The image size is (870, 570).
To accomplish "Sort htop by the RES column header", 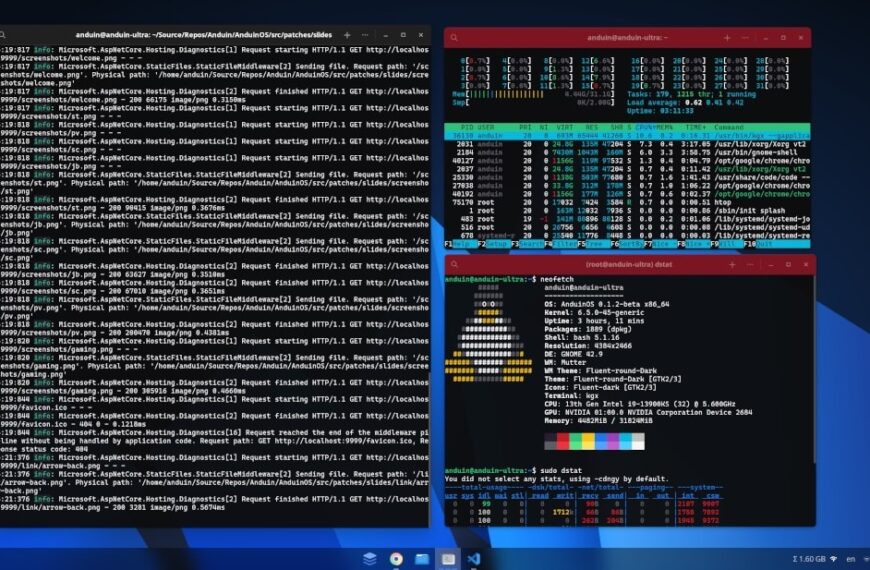I will [x=591, y=127].
